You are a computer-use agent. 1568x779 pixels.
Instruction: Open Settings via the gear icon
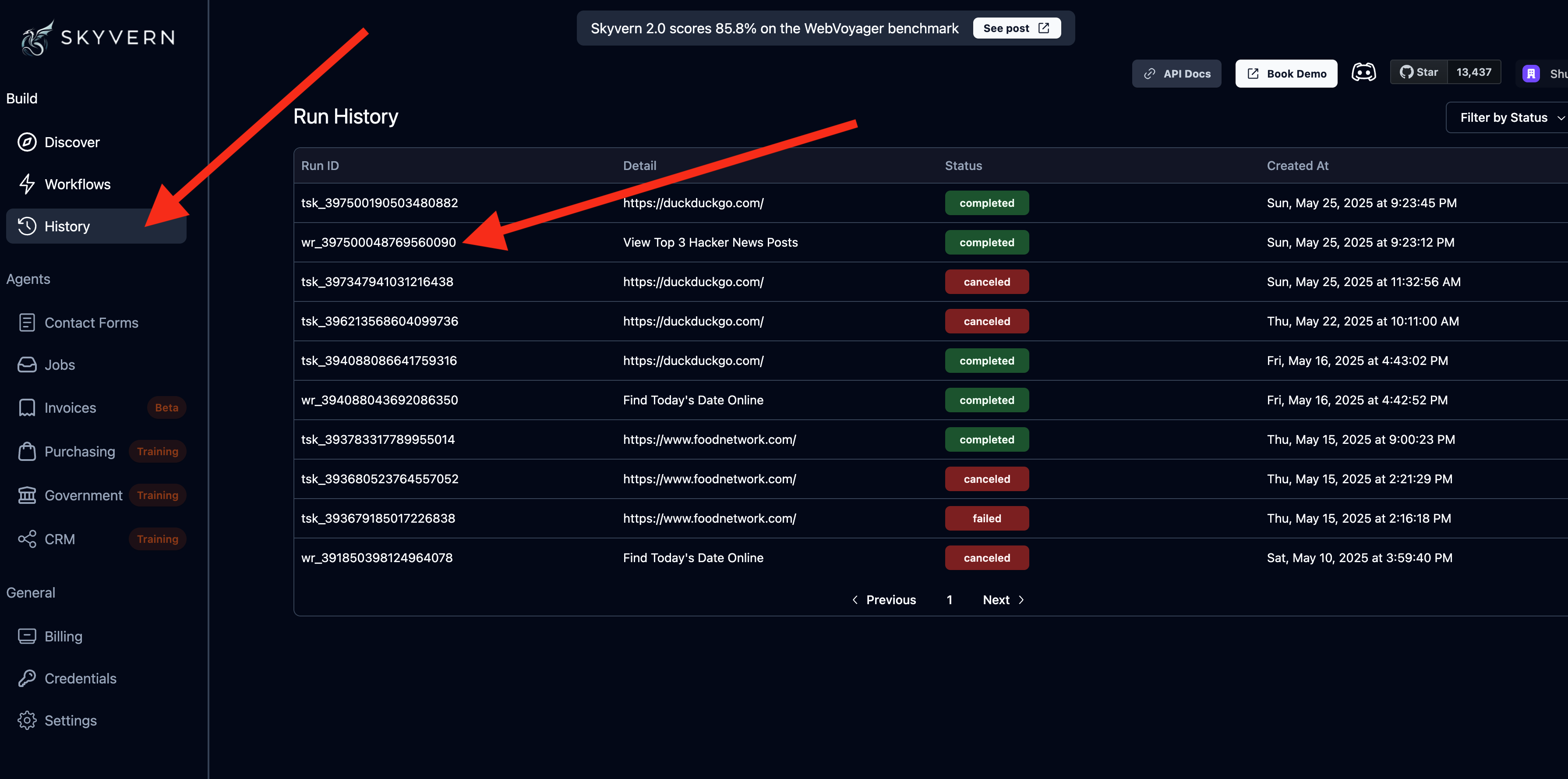click(27, 720)
